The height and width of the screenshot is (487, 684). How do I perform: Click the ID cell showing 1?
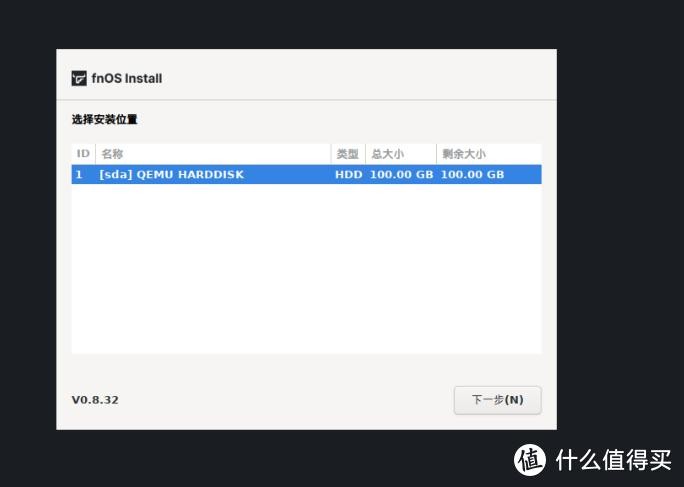[x=79, y=175]
